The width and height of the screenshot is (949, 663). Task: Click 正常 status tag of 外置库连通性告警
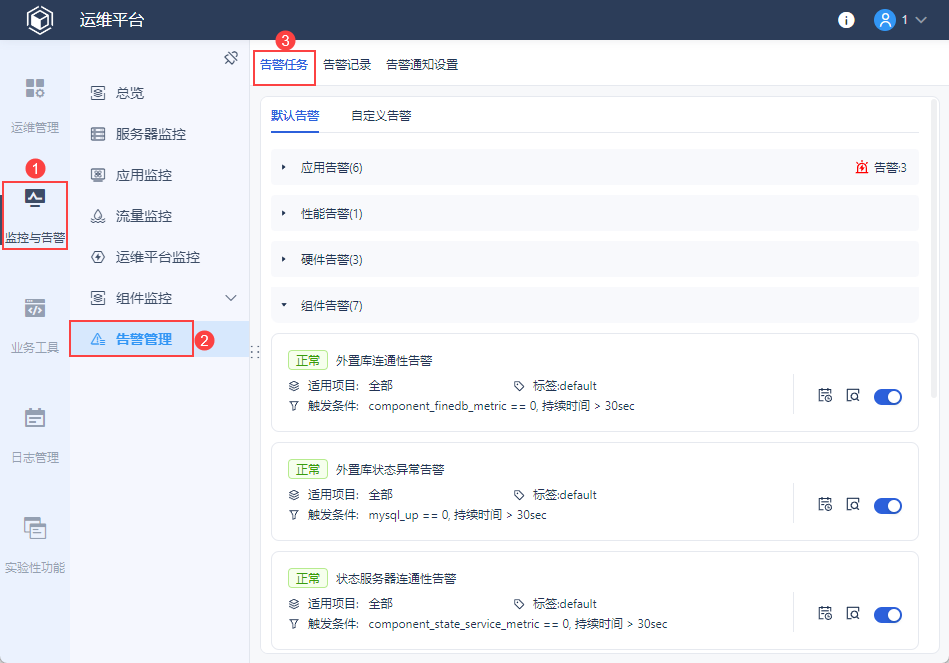pyautogui.click(x=307, y=360)
